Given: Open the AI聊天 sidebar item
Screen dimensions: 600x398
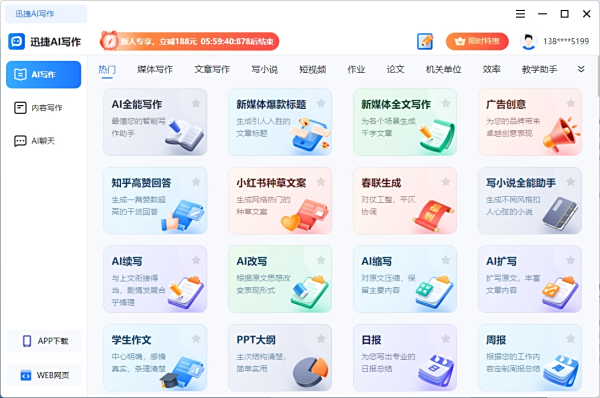Looking at the screenshot, I should coord(35,141).
